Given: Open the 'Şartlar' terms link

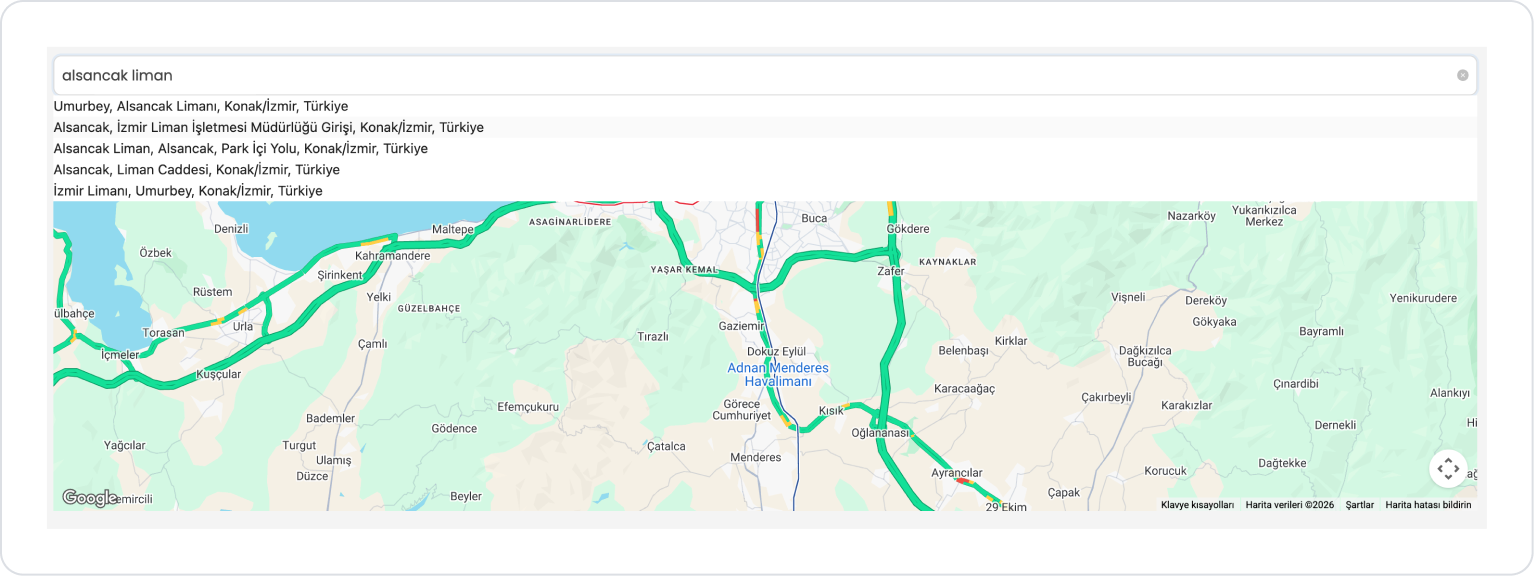Looking at the screenshot, I should tap(1359, 505).
